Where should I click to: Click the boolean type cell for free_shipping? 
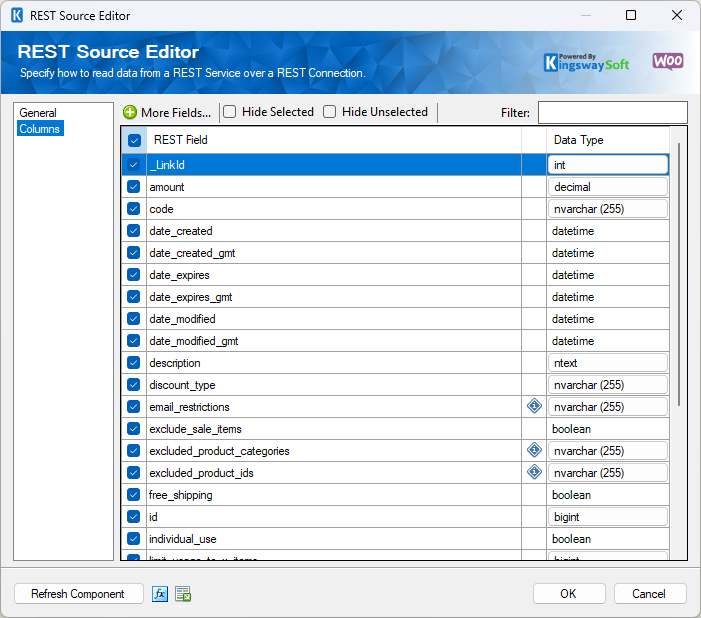[608, 495]
